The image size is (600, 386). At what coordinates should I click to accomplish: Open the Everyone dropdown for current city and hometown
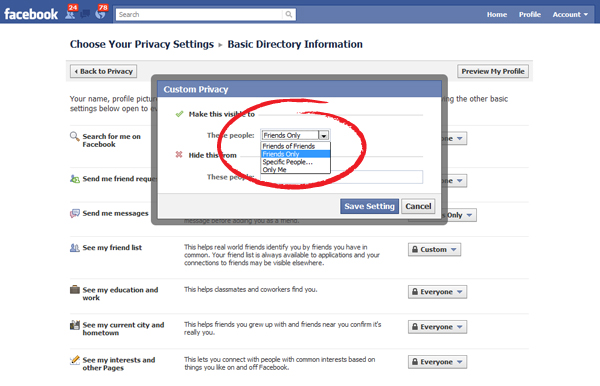tap(437, 327)
